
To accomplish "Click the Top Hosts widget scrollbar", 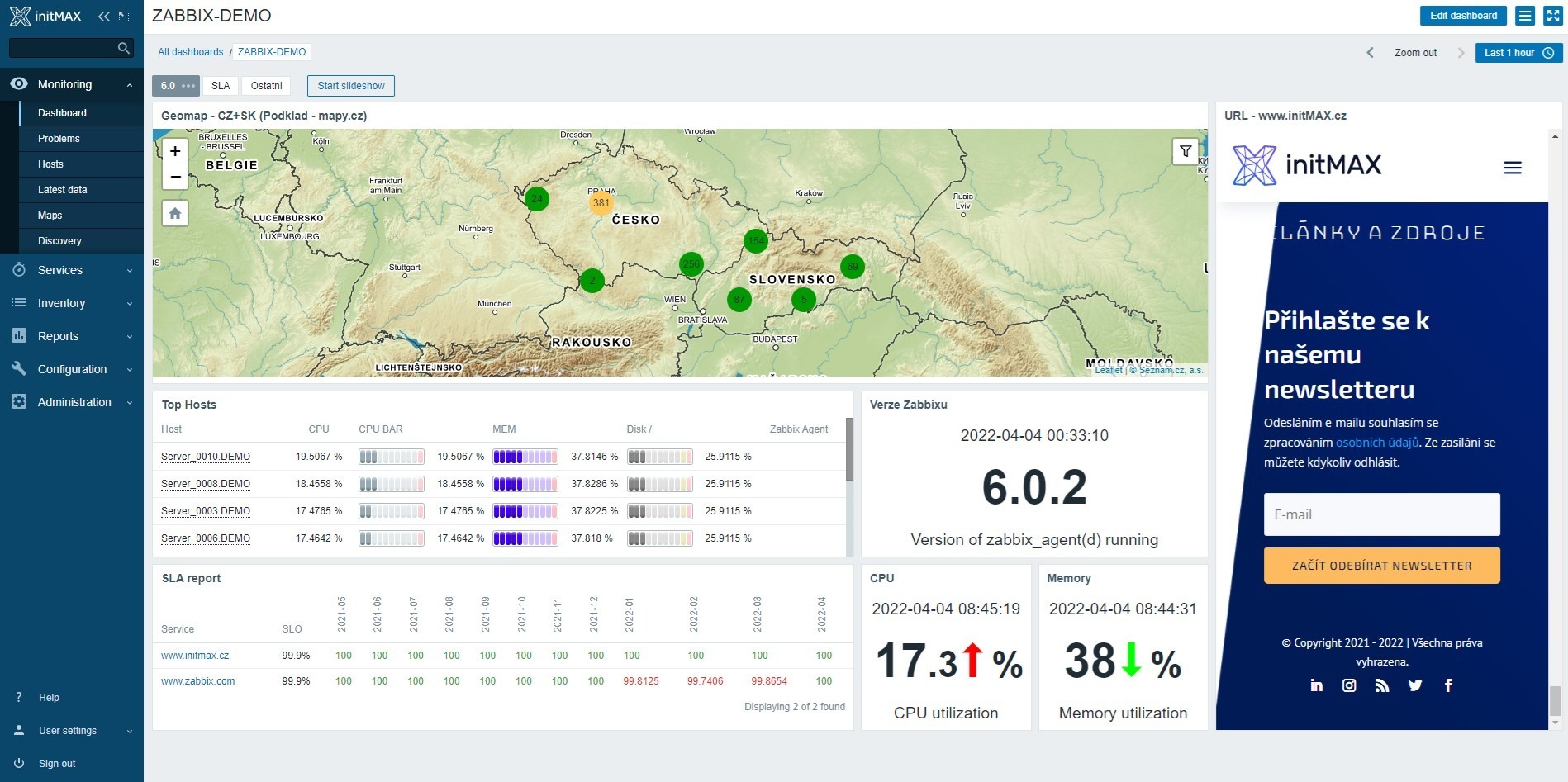I will click(849, 449).
